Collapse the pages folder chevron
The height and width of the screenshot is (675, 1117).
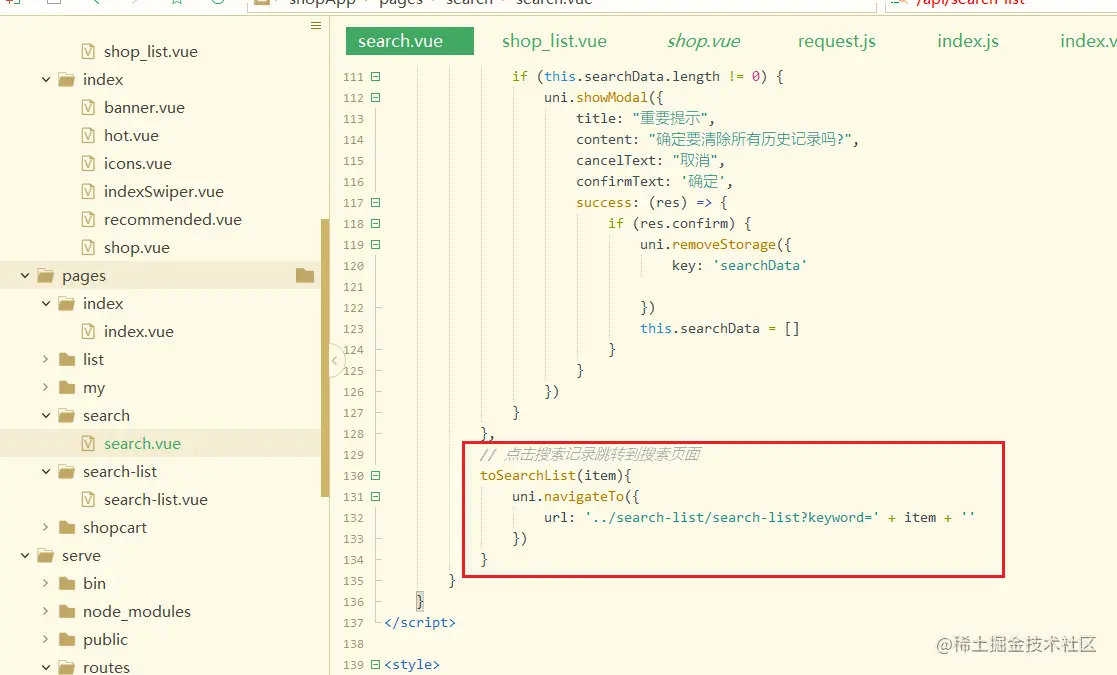[x=25, y=276]
